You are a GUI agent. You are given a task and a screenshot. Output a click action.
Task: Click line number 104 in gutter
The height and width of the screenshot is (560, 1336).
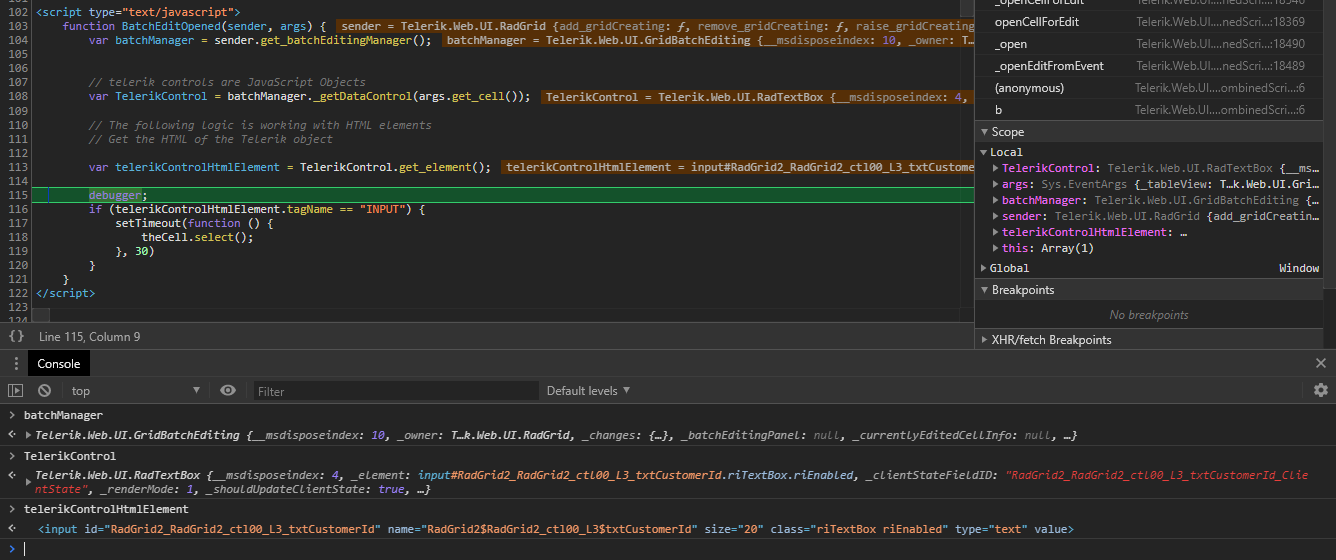16,40
